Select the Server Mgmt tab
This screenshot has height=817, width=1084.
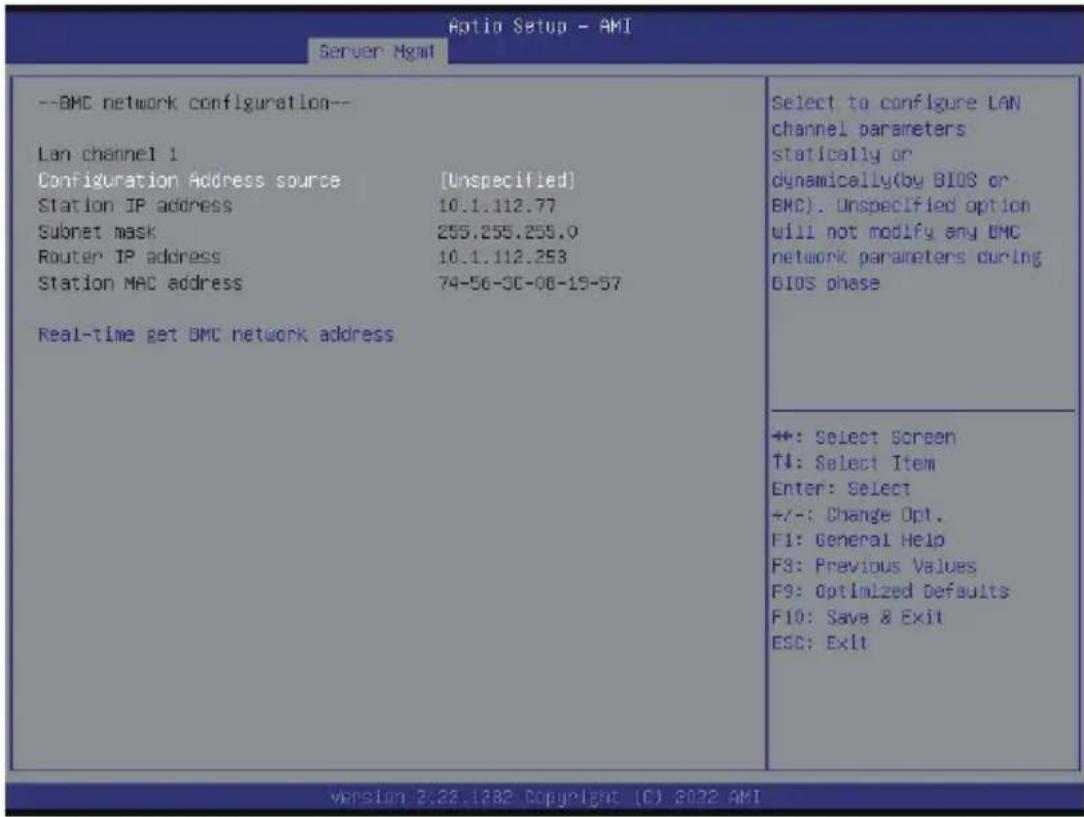pos(377,51)
